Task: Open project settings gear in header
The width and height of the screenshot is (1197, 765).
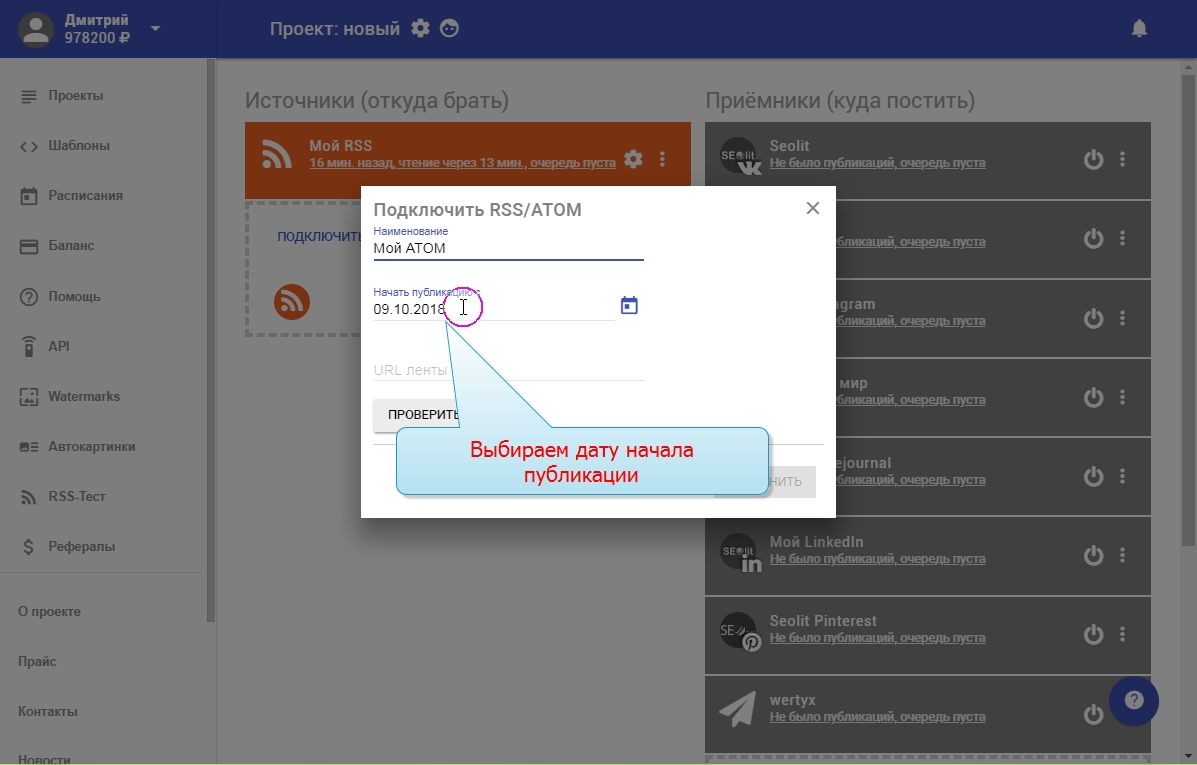Action: tap(421, 28)
